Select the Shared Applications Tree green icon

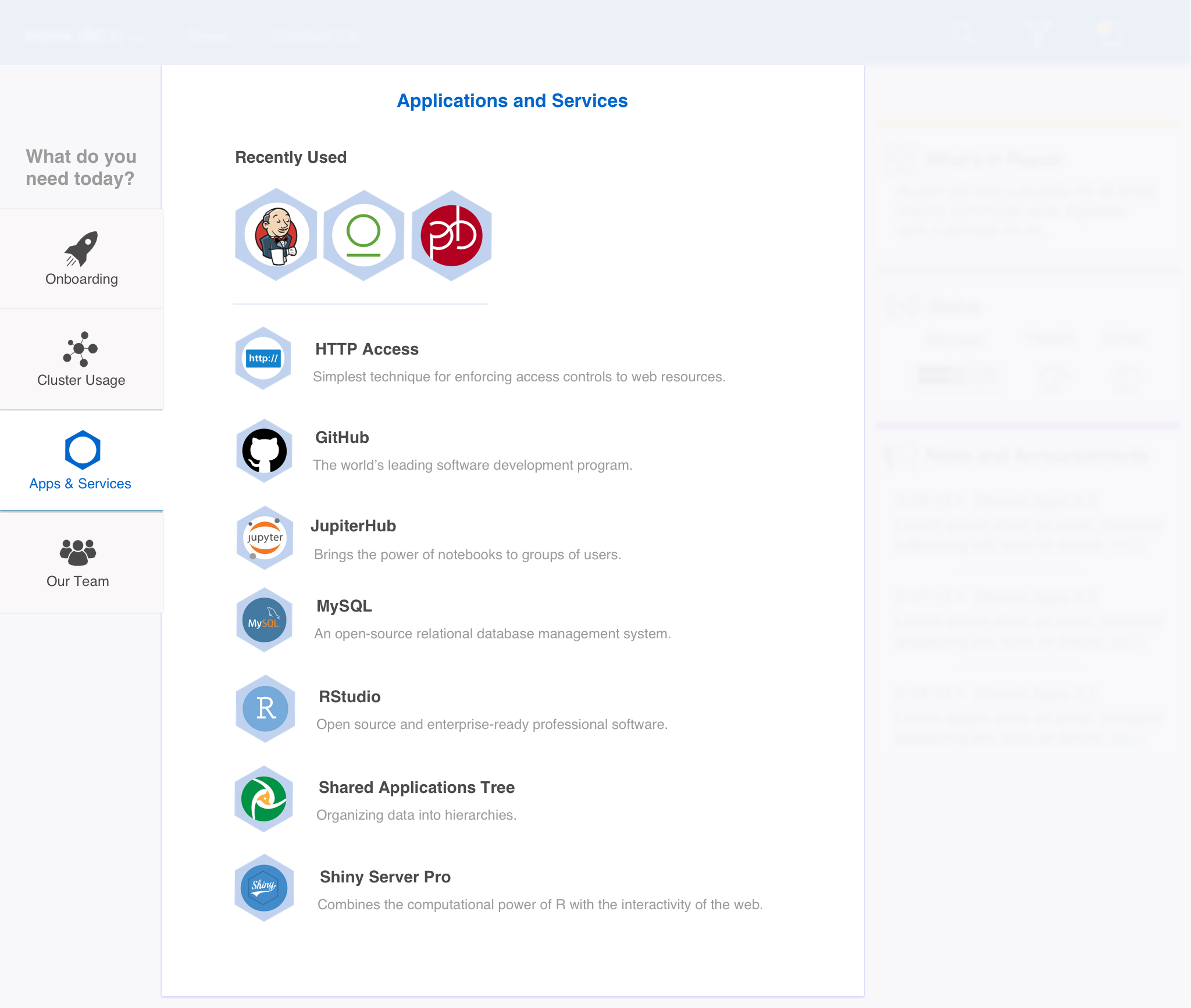[263, 799]
